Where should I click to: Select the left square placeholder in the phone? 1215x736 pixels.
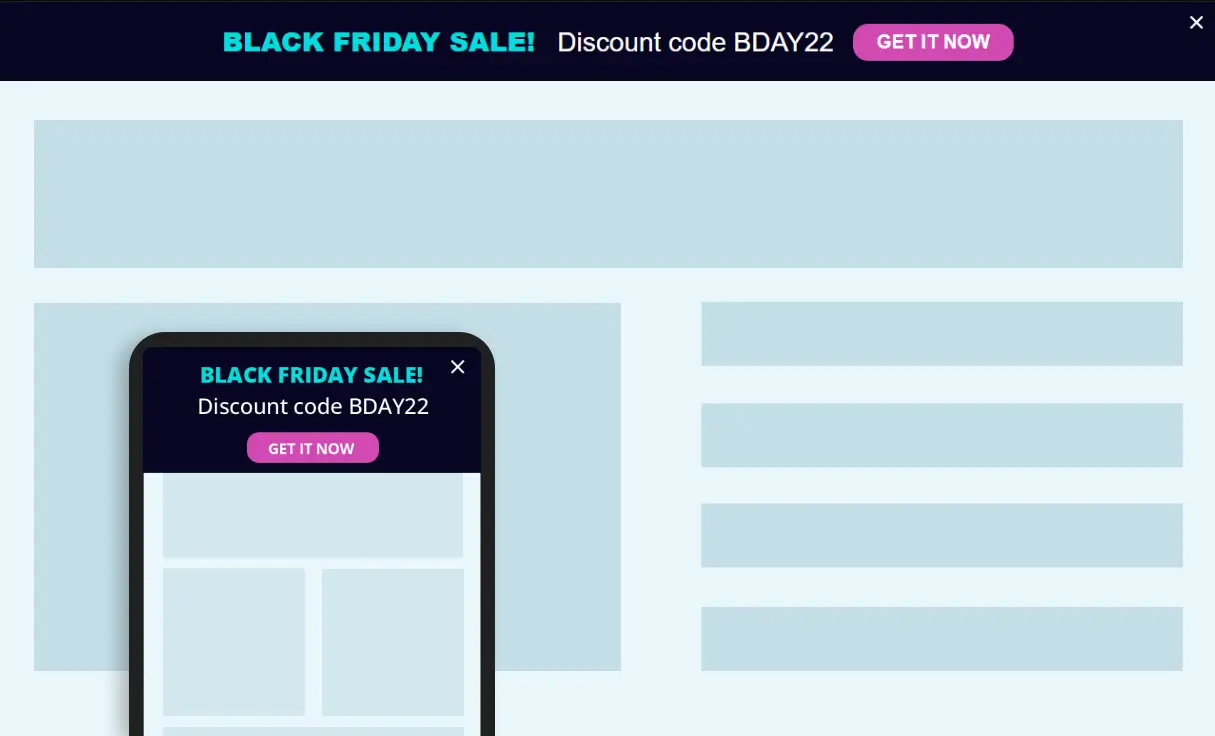pos(233,642)
